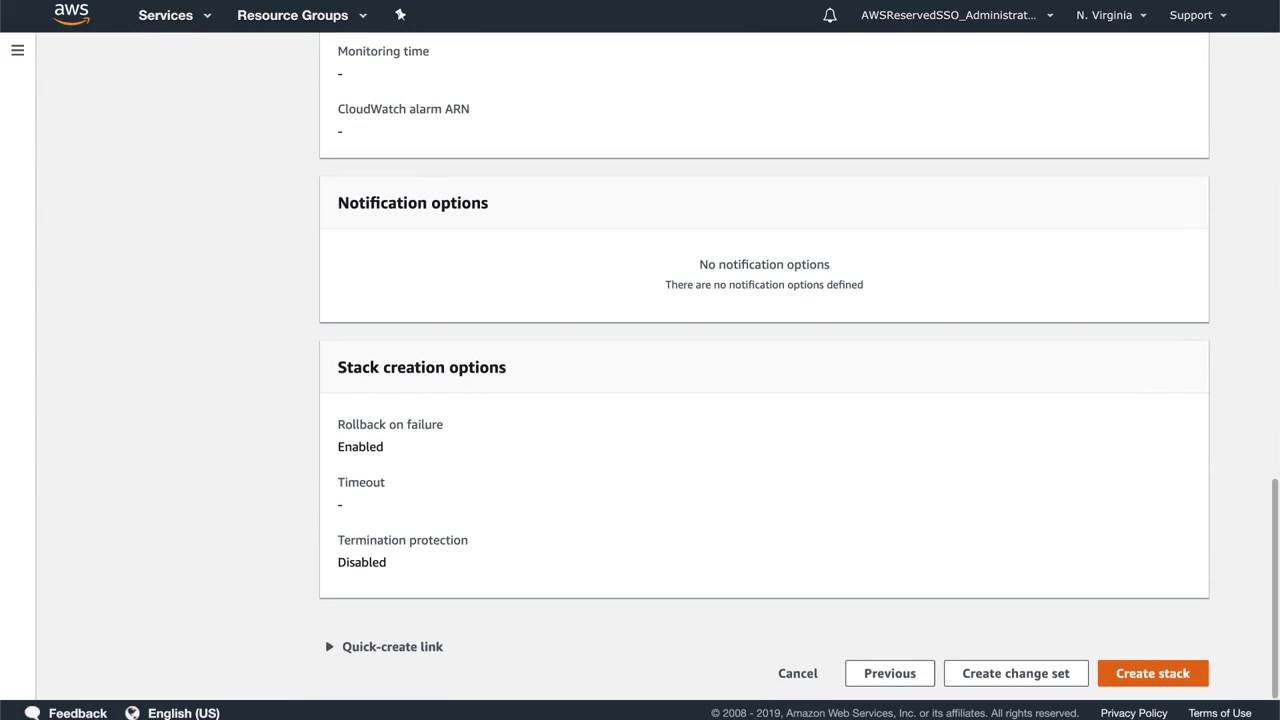
Task: Click the Cancel button
Action: click(x=798, y=673)
